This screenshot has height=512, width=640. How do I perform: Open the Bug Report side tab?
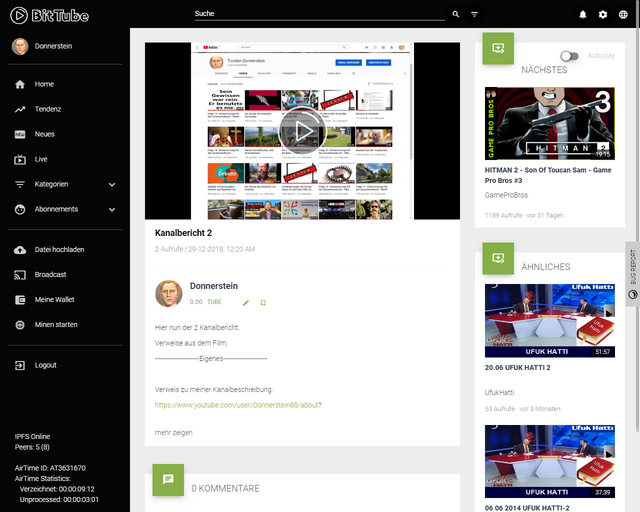(x=633, y=274)
